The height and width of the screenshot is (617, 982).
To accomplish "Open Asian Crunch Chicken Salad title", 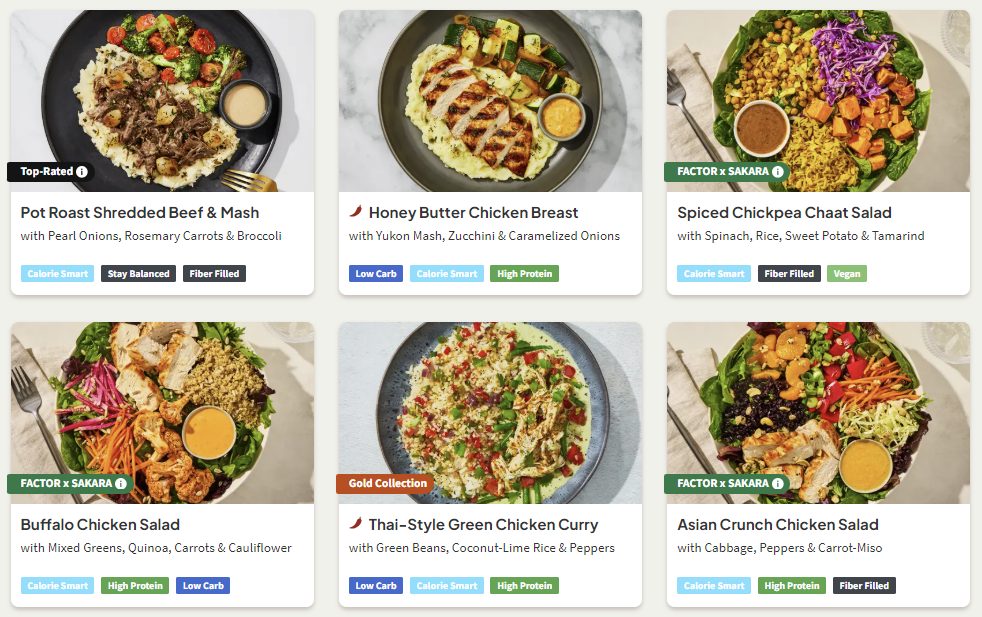I will [778, 525].
